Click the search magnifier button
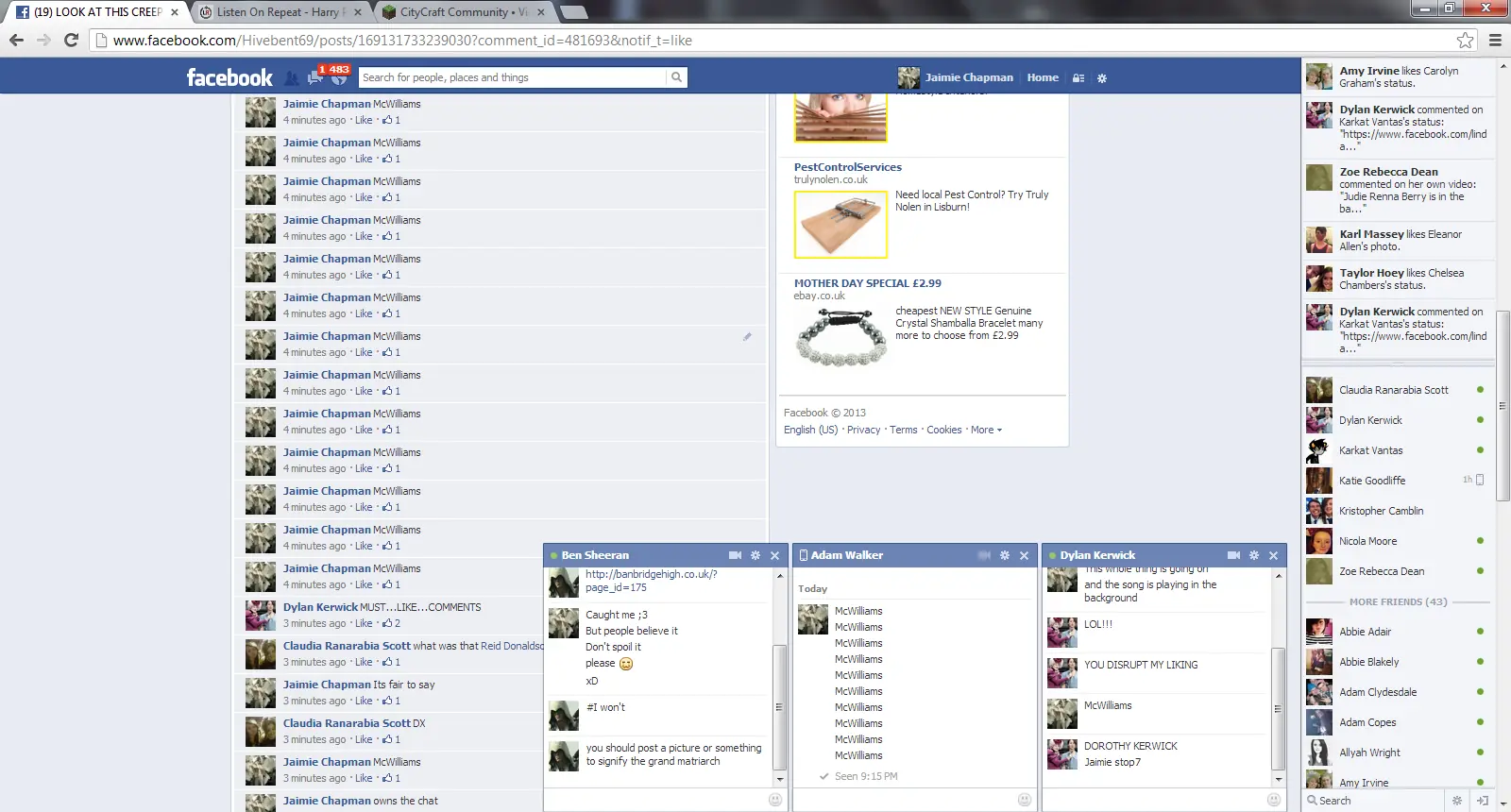Viewport: 1511px width, 812px height. point(676,77)
